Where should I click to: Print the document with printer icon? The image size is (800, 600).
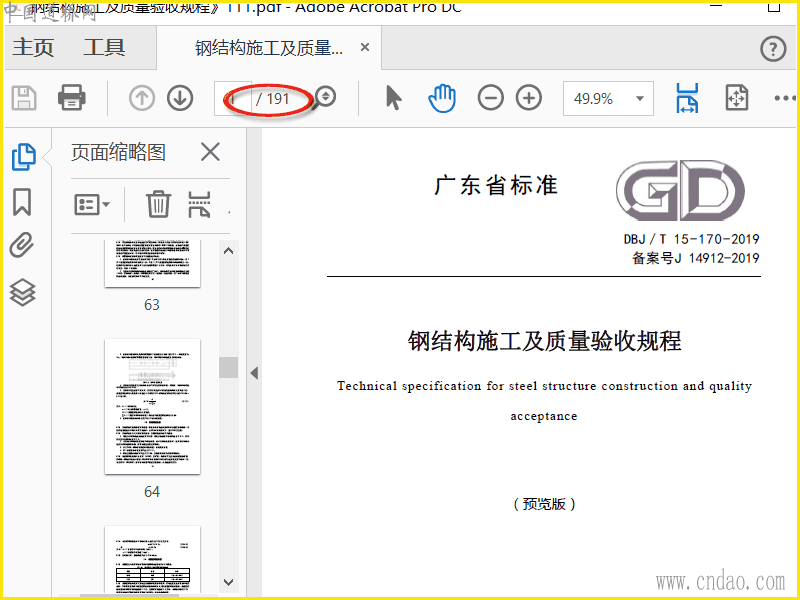tap(71, 97)
